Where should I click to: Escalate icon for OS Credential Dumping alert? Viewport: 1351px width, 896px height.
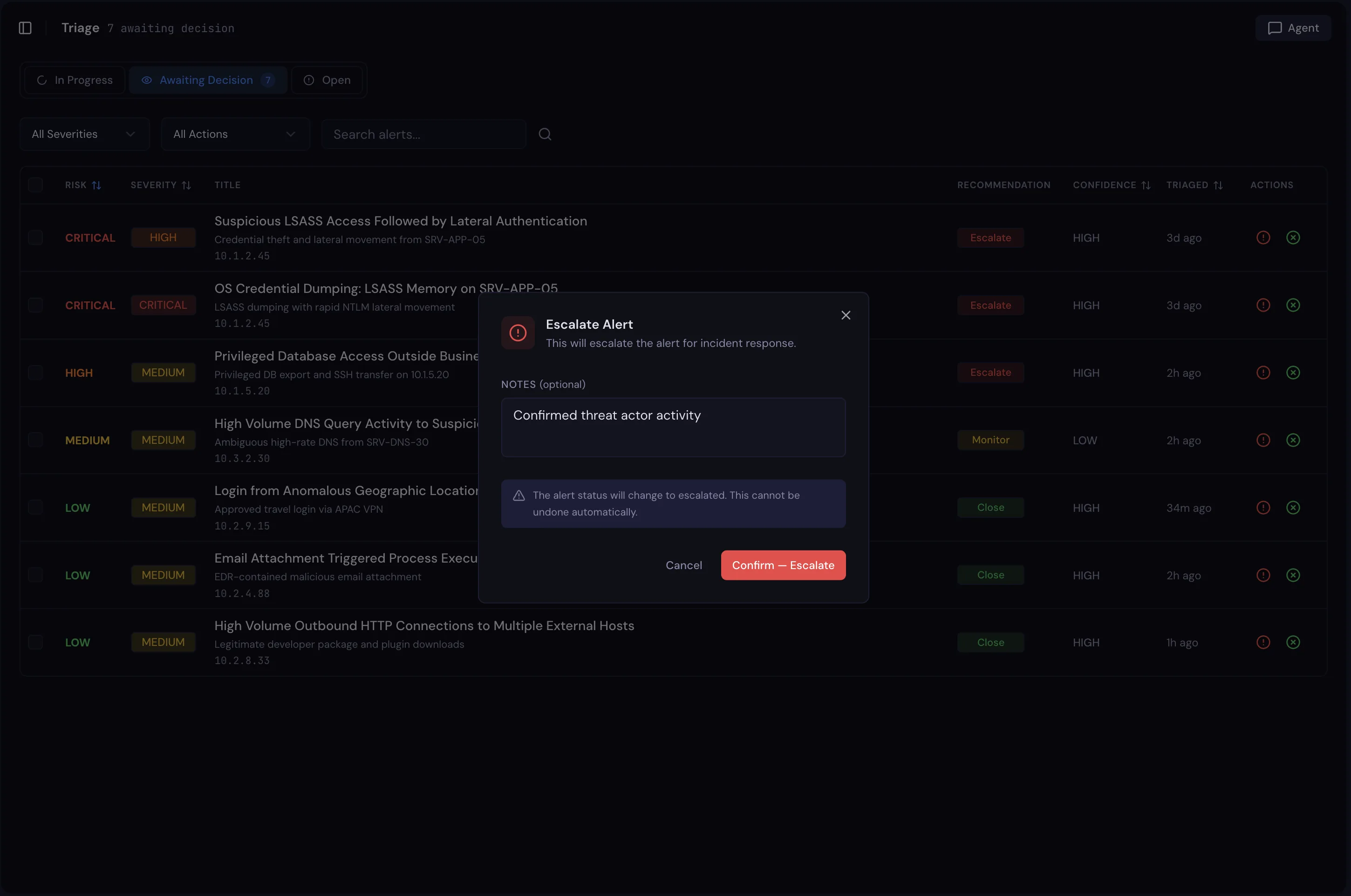coord(1263,305)
